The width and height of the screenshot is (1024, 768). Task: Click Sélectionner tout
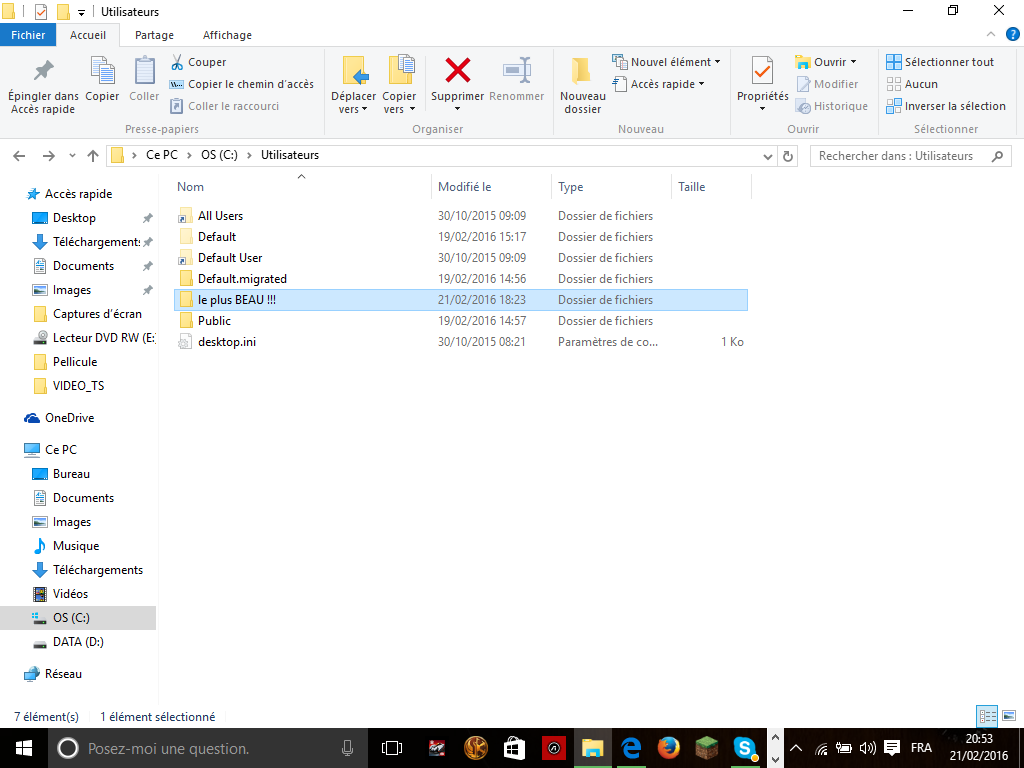pos(940,62)
